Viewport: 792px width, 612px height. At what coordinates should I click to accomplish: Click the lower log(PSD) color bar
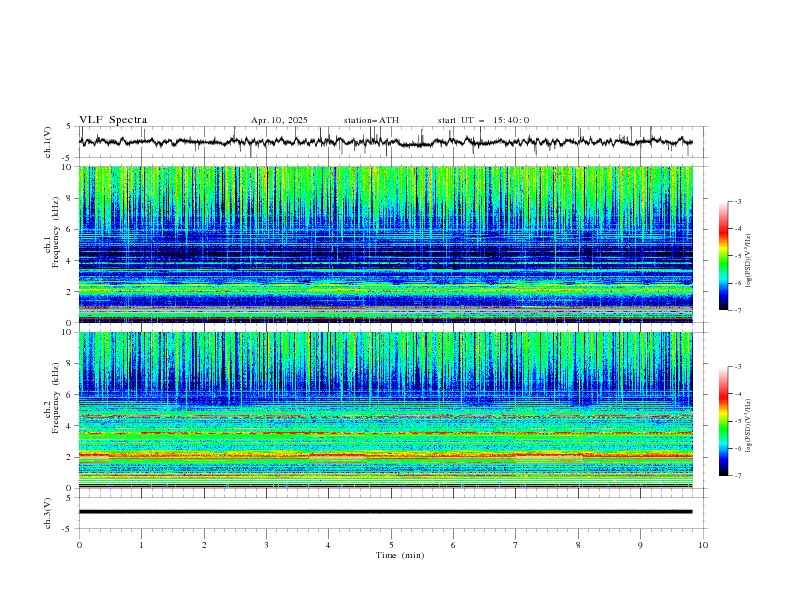[724, 421]
